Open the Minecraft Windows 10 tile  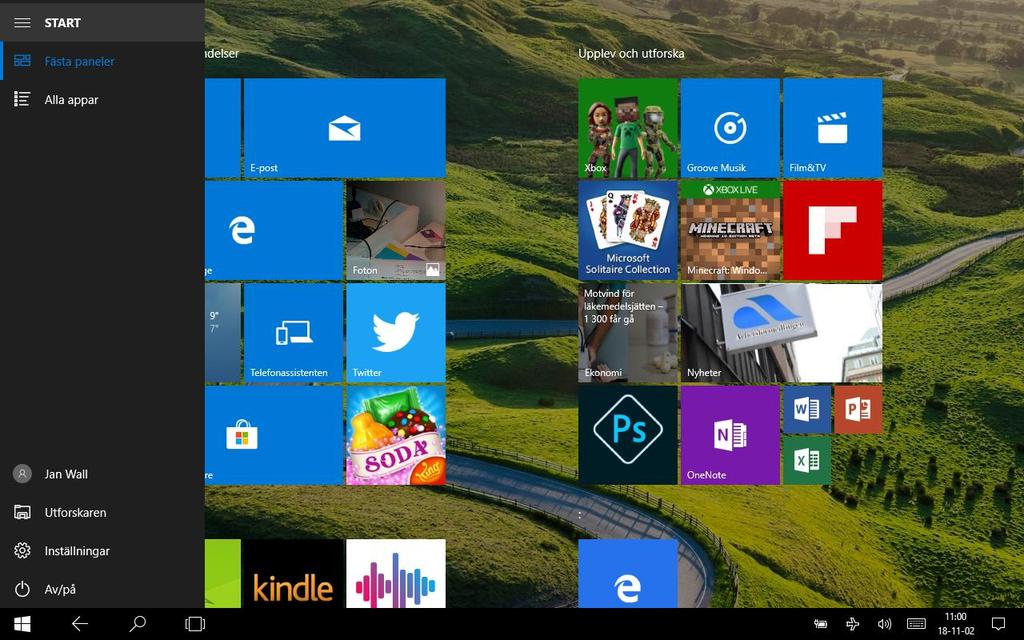(730, 231)
